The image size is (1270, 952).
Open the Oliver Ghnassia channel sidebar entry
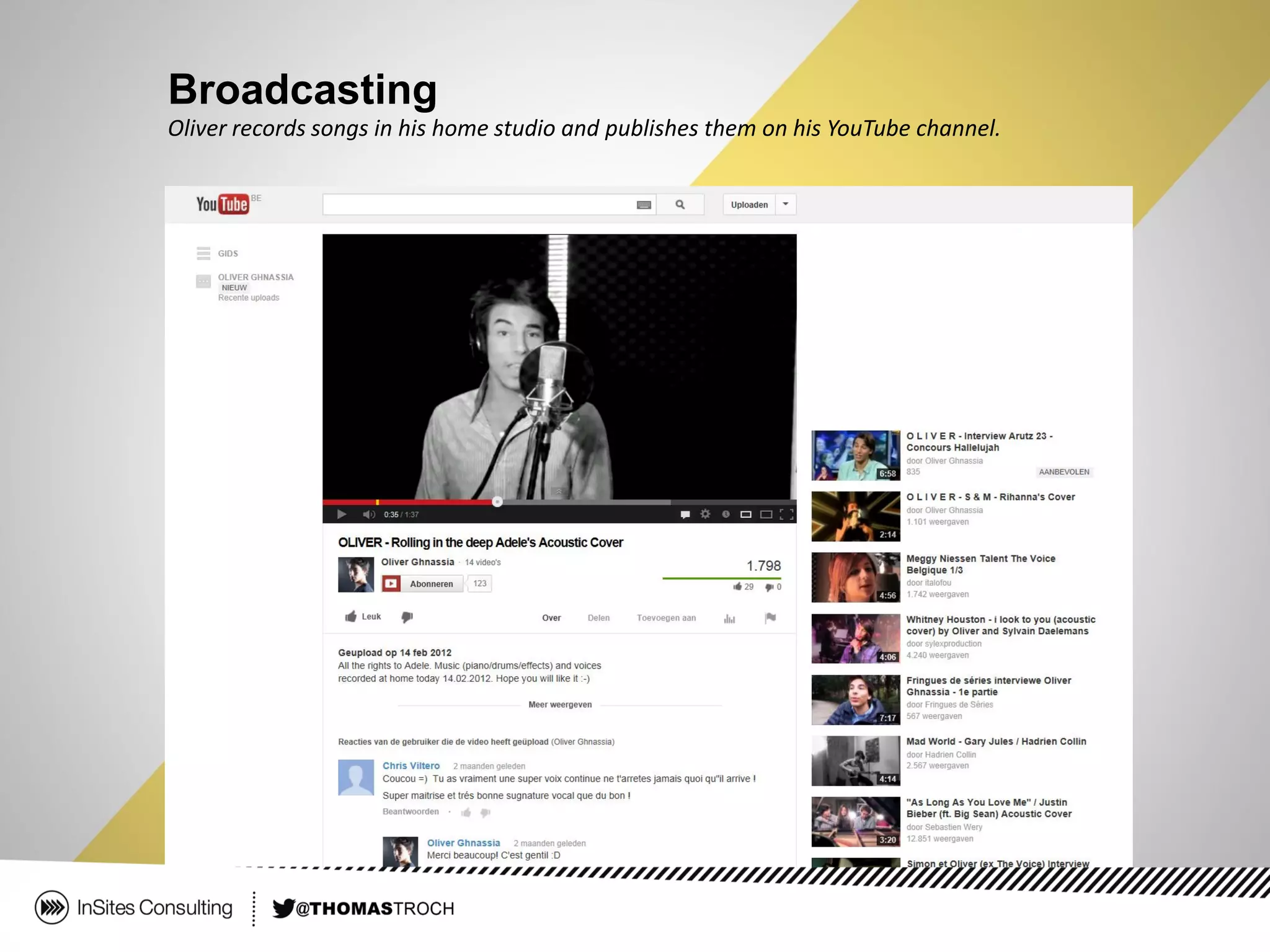[255, 277]
